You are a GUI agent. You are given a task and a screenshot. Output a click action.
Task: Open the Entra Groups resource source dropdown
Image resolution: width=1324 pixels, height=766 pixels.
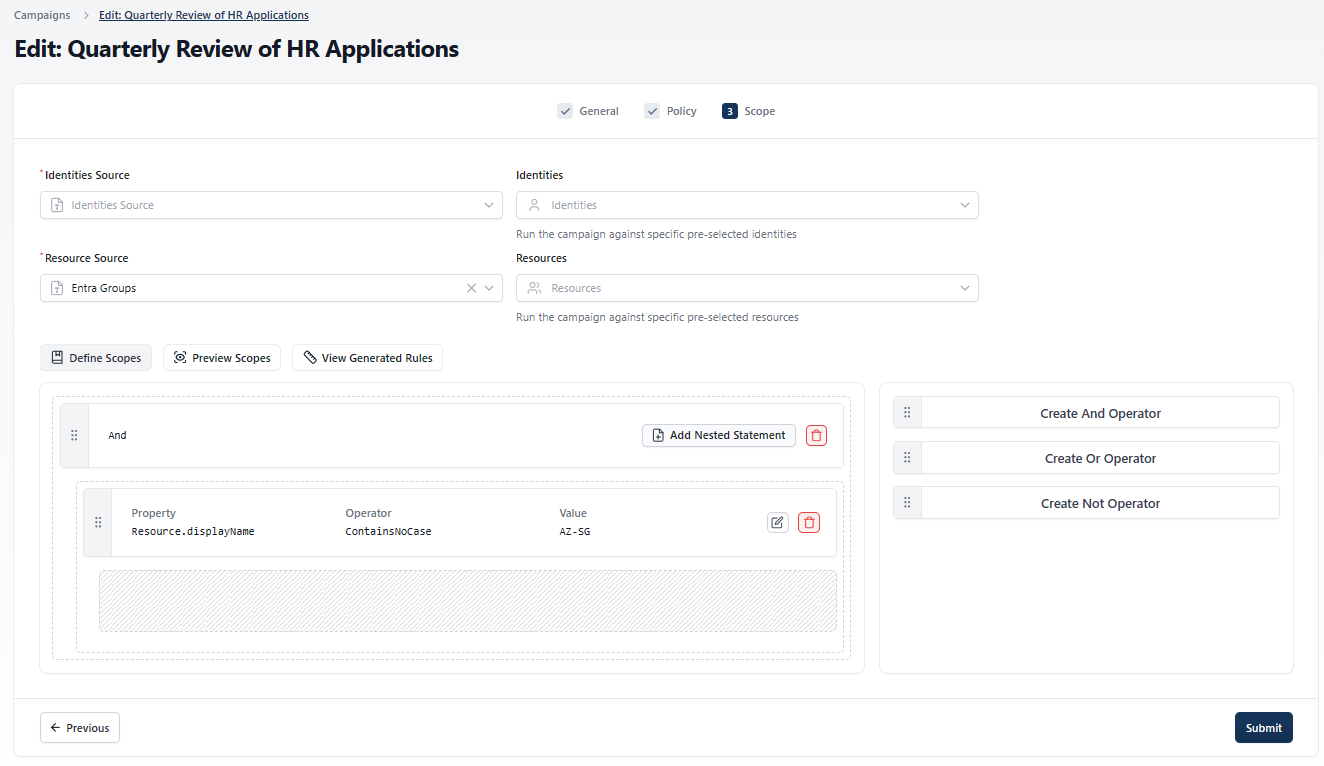point(489,287)
